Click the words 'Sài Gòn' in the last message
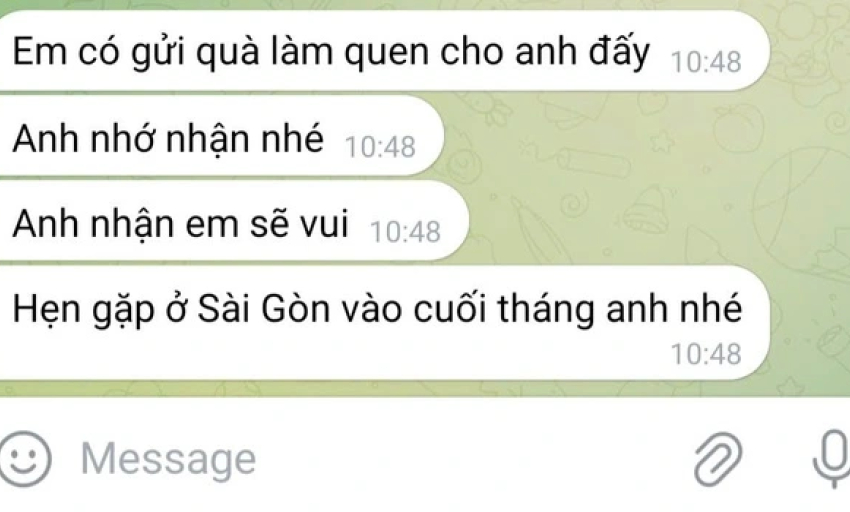Screen dimensions: 850x512 [x=263, y=309]
